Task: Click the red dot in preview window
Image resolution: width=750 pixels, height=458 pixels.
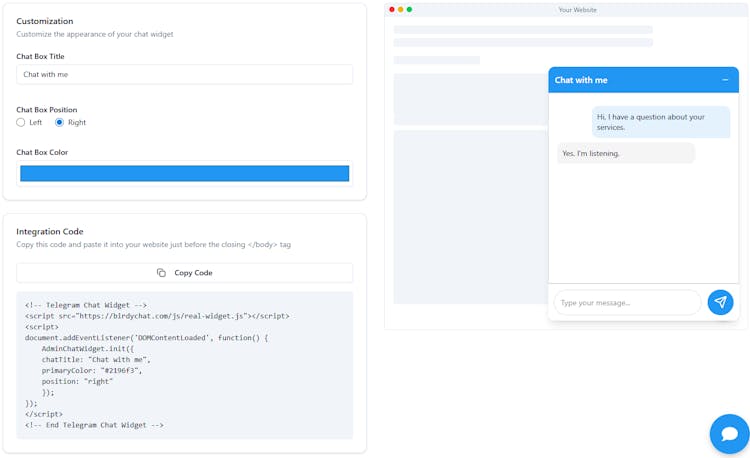Action: (392, 10)
